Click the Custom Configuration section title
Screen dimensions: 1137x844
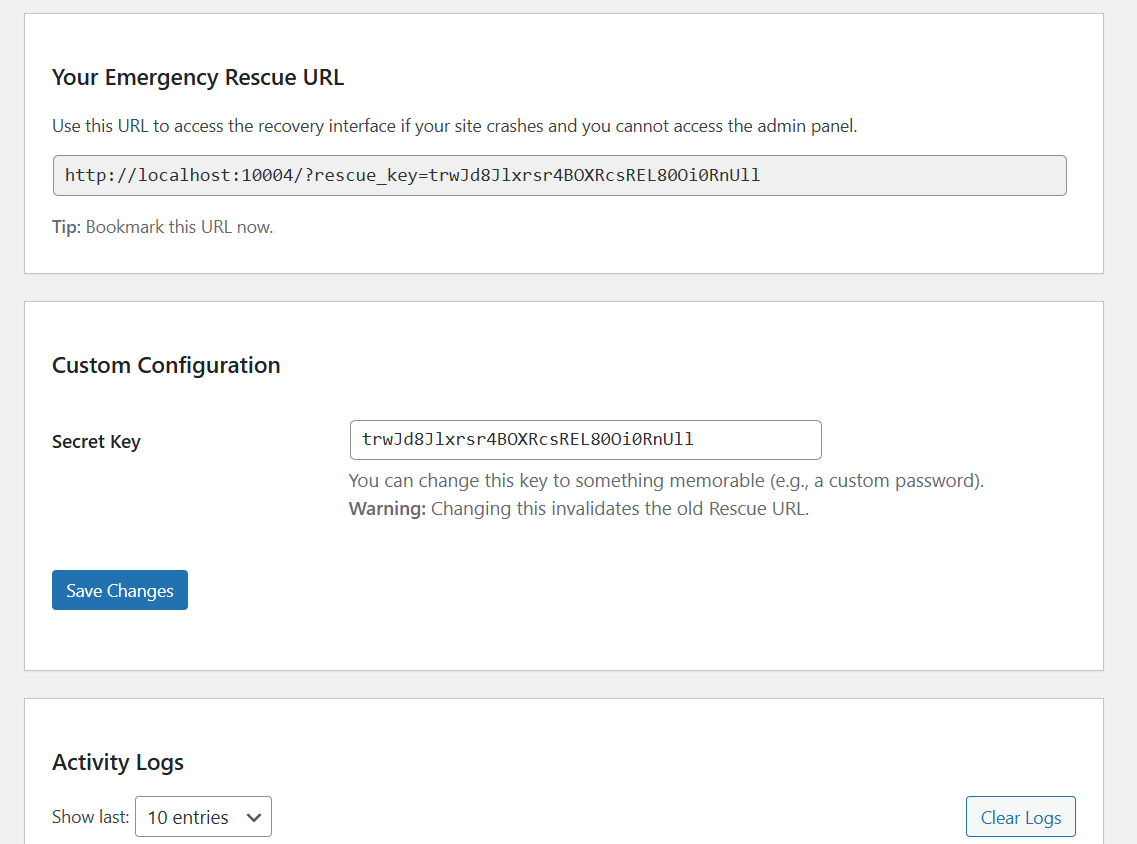pos(166,365)
